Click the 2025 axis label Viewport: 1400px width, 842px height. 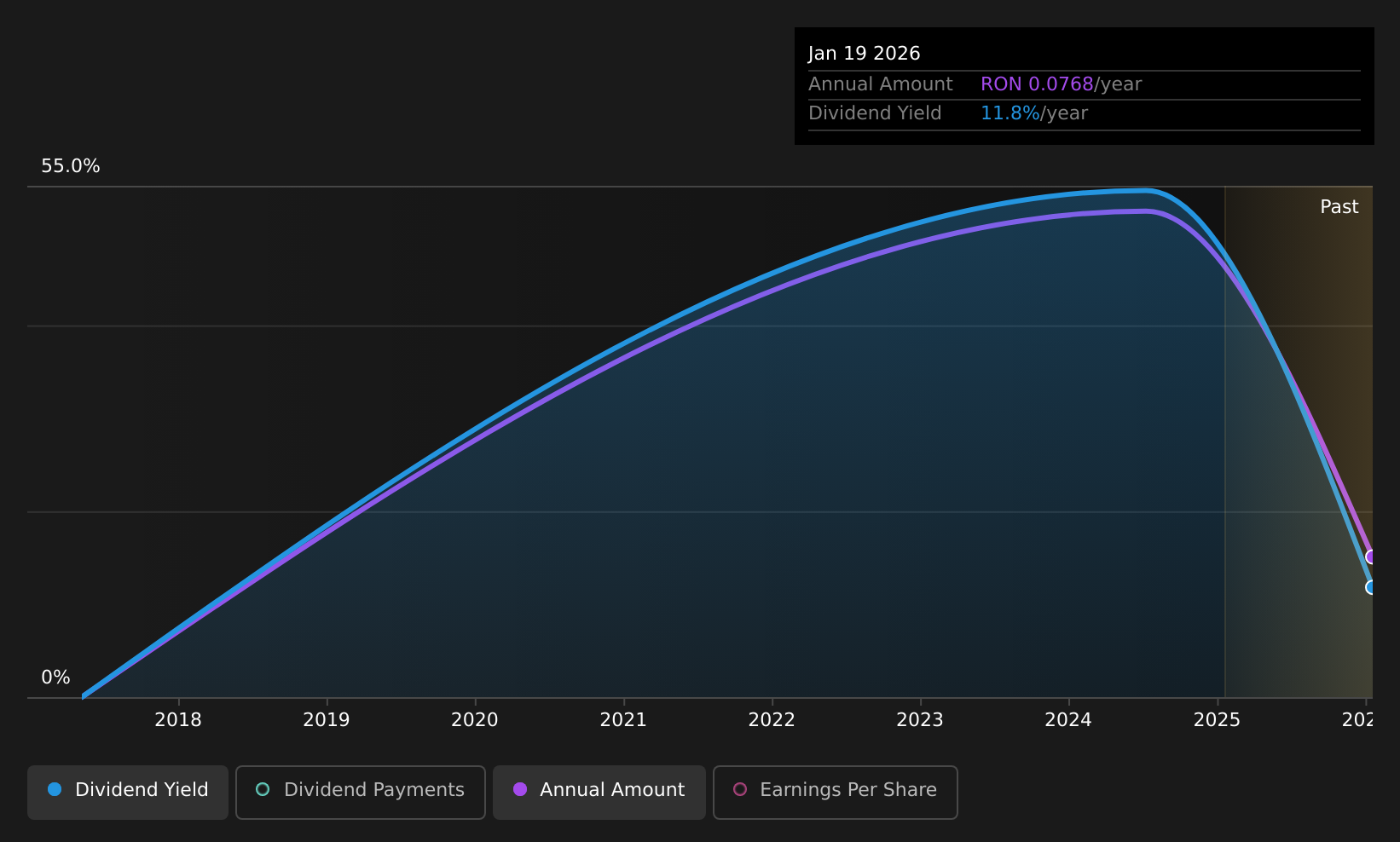pos(1217,720)
